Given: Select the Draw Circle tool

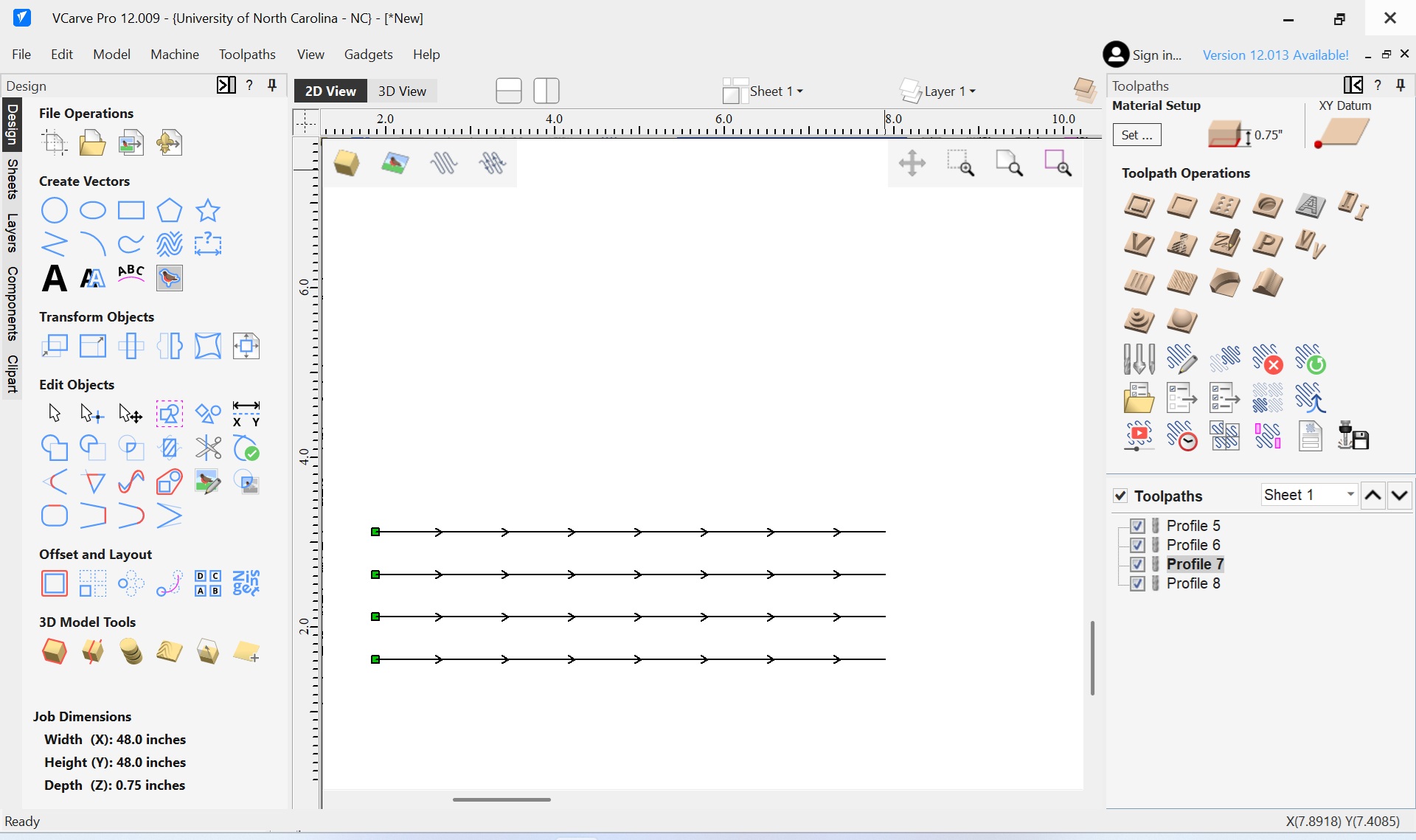Looking at the screenshot, I should [55, 210].
